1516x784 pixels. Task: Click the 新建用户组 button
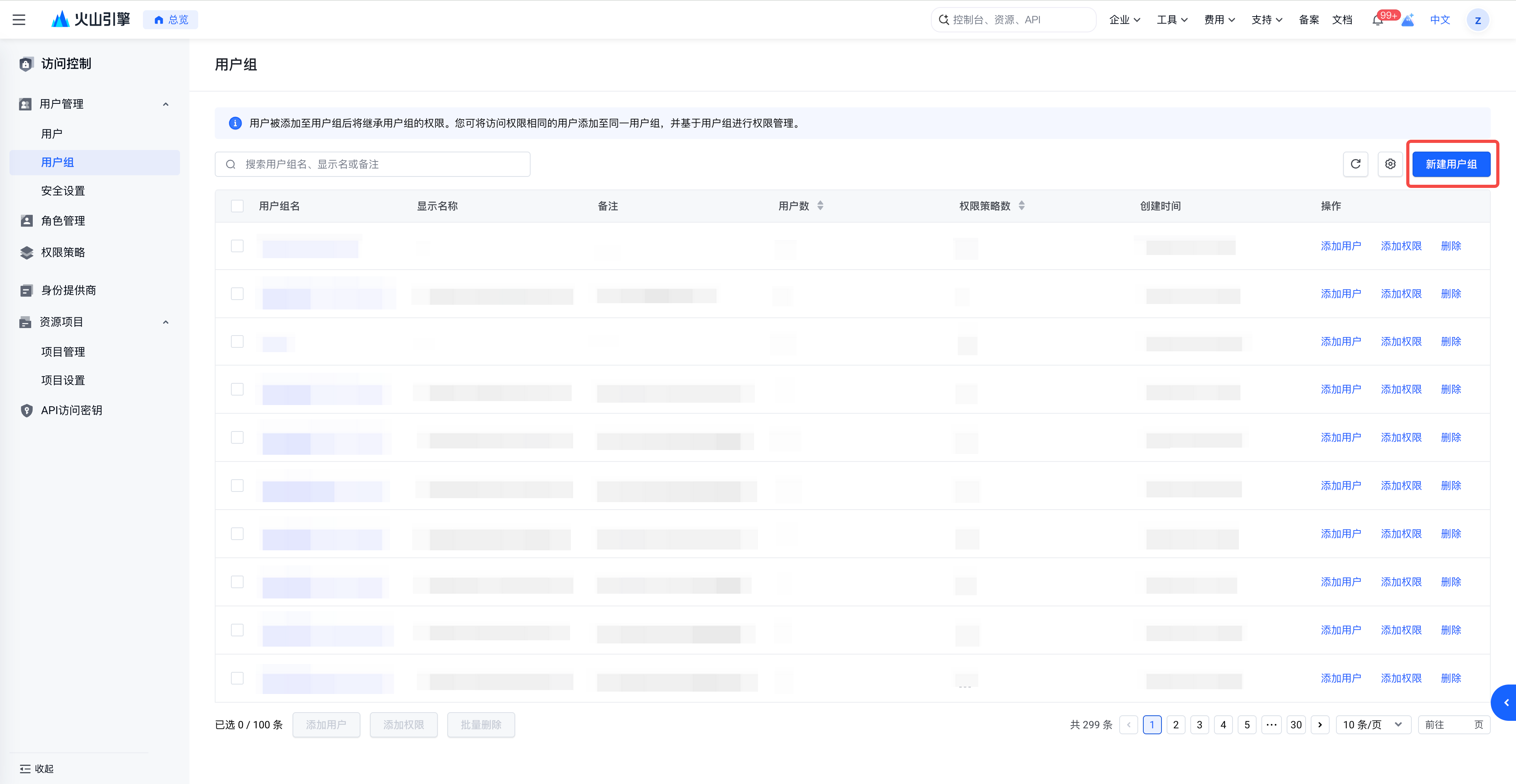[x=1451, y=164]
